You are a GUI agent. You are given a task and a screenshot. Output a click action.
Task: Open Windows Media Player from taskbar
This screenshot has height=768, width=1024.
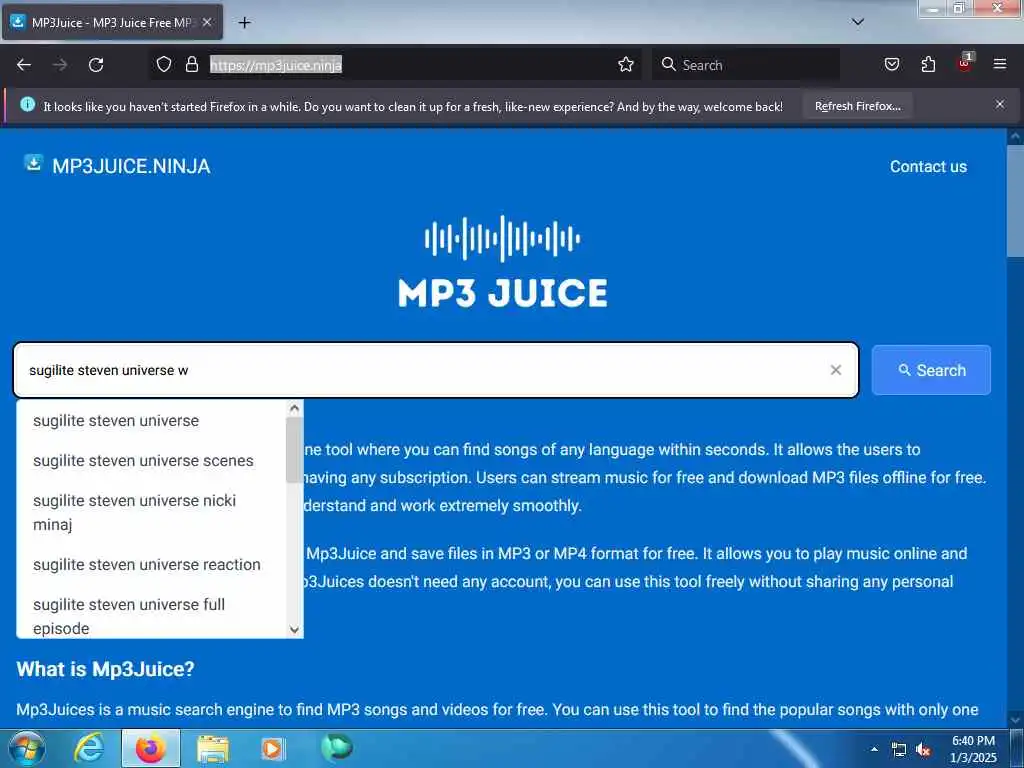(272, 749)
